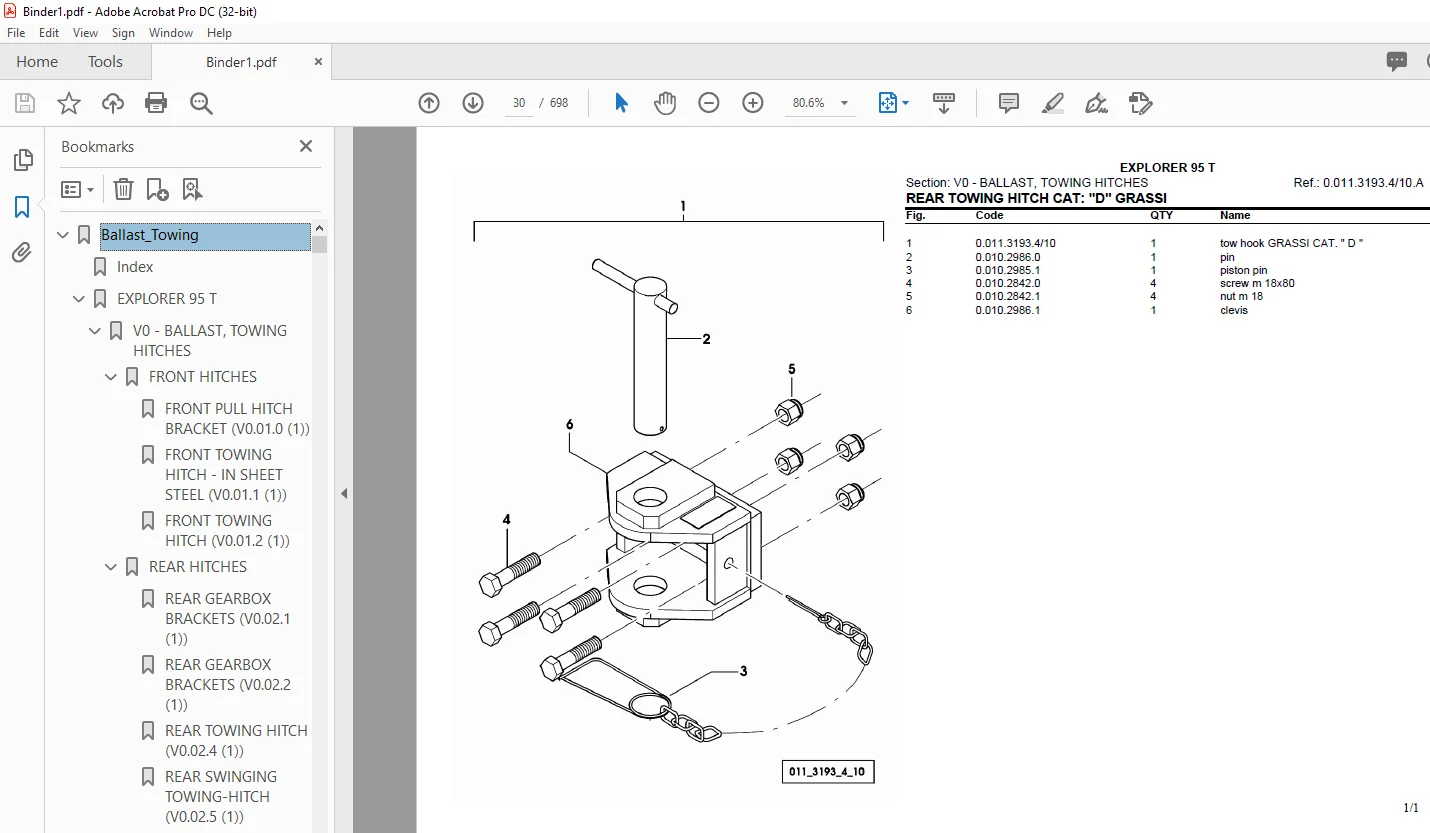Screen dimensions: 1430x833
Task: Open the bookmark options dropdown menu
Action: coord(77,189)
